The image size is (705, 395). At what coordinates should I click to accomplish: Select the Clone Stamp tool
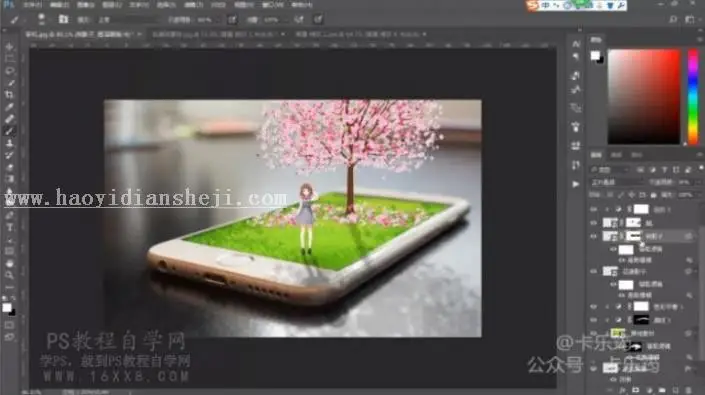click(9, 143)
